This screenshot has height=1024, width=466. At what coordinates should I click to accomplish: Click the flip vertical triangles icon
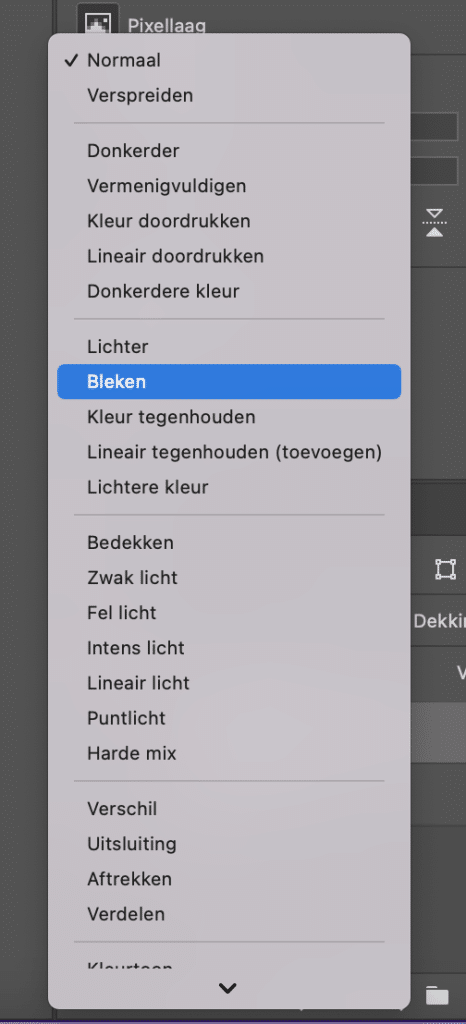tap(434, 223)
